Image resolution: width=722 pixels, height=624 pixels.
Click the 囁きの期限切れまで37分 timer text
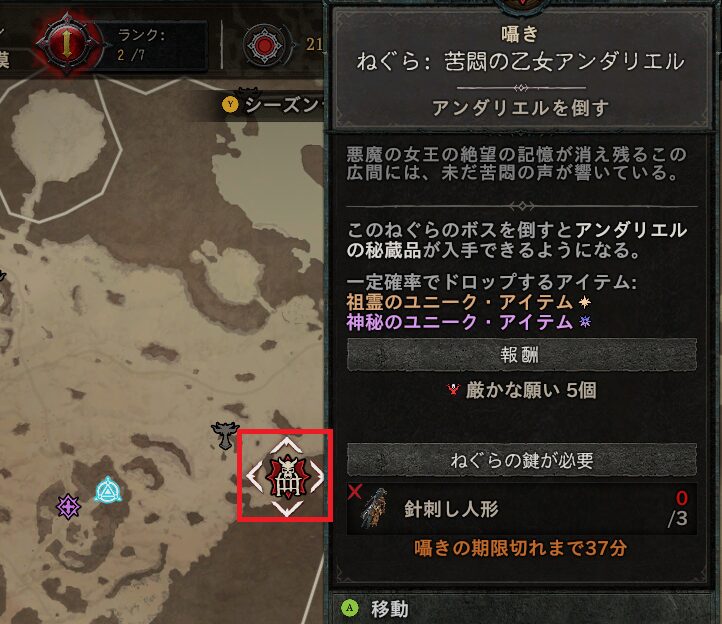520,548
